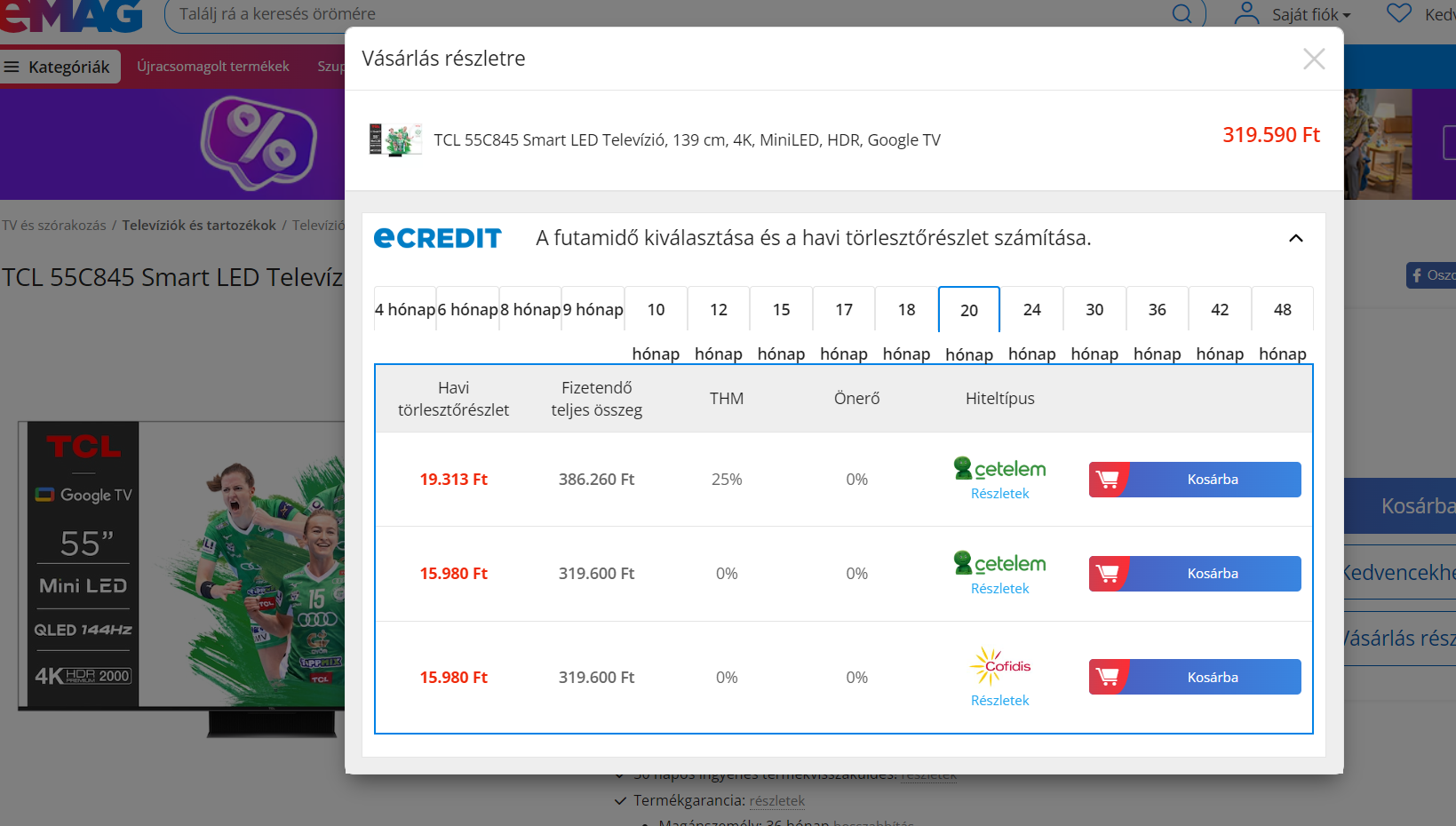
Task: Add 19.313 Ft Cetelem offer to cart
Action: (x=1195, y=480)
